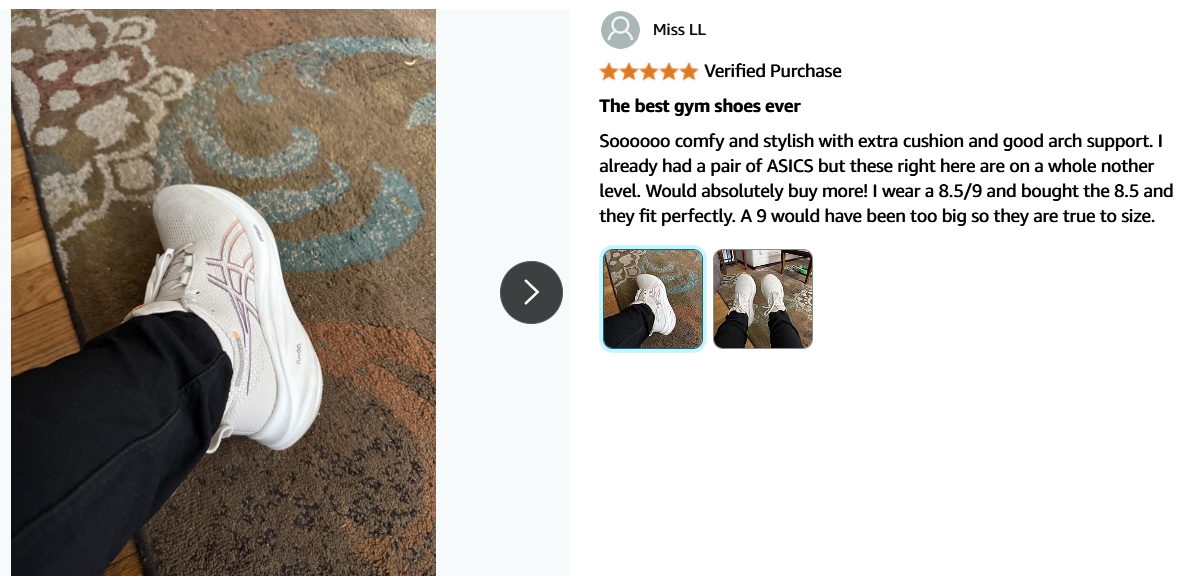Click the first orange rating star
This screenshot has width=1191, height=587.
coord(608,71)
